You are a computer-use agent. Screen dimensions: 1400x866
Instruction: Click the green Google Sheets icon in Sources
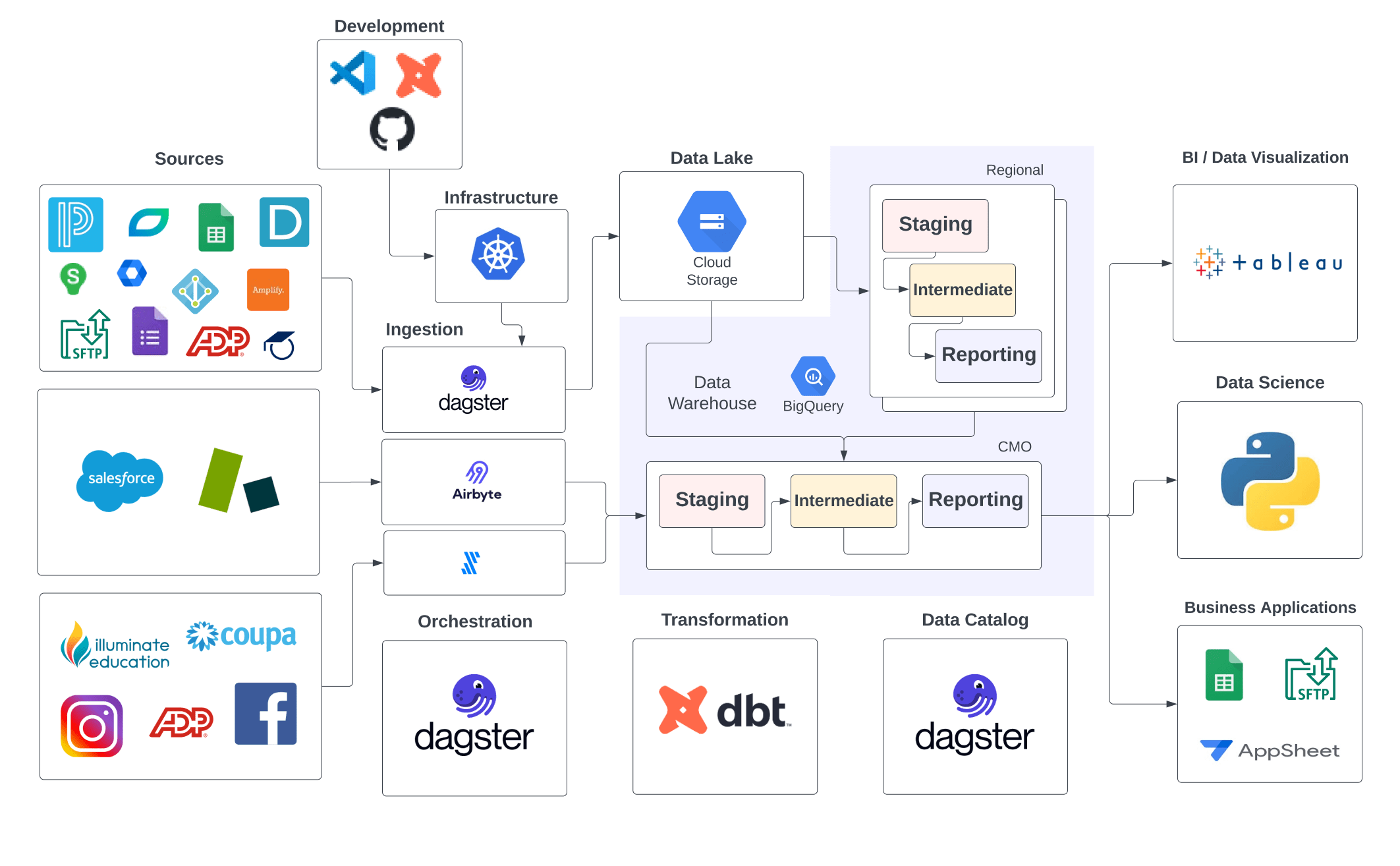[216, 227]
